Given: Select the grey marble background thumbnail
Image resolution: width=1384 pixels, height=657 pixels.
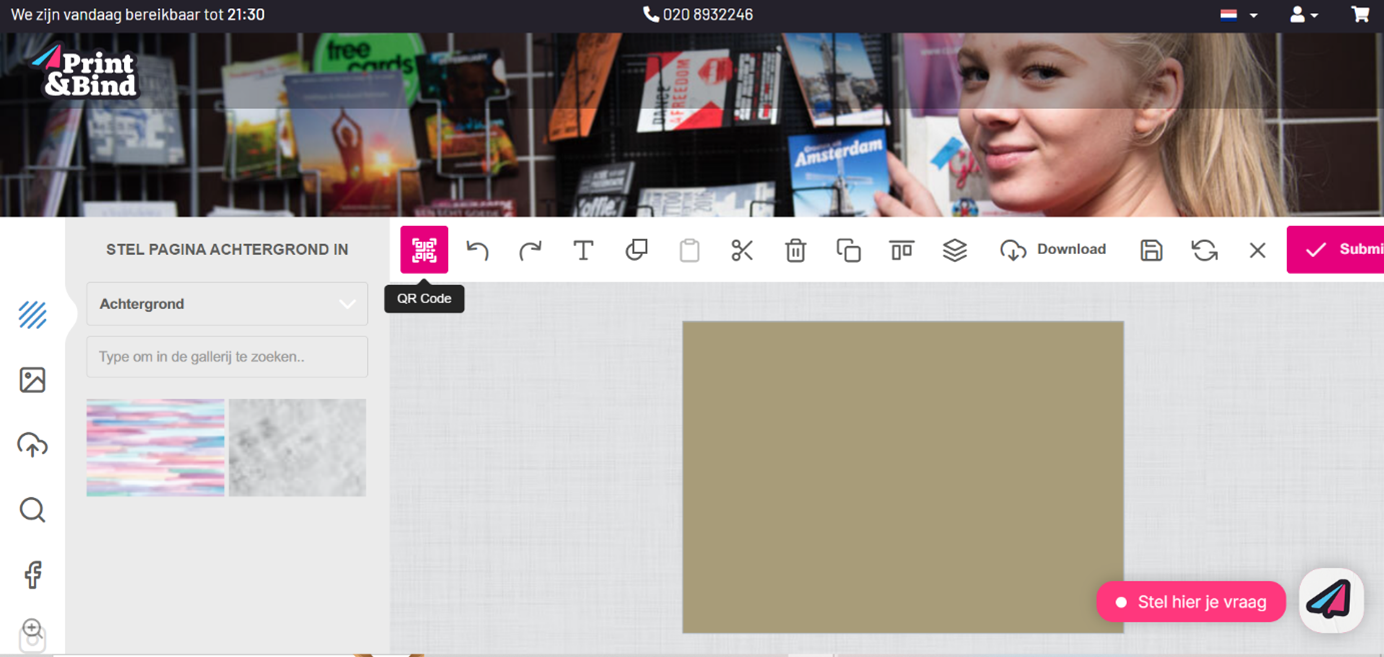Looking at the screenshot, I should [x=297, y=448].
